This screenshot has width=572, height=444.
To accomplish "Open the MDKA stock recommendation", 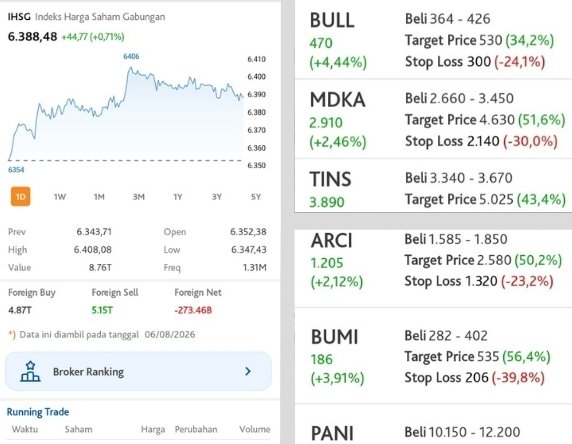I will [x=433, y=119].
